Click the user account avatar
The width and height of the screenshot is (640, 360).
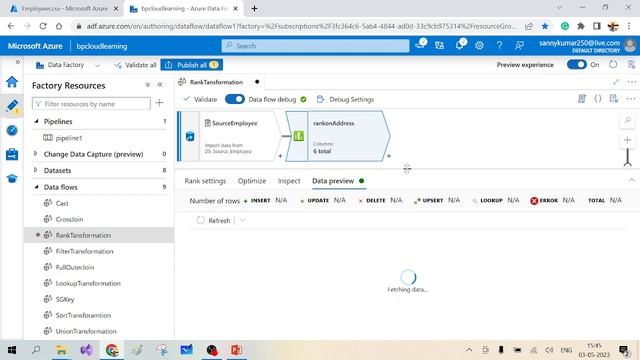pyautogui.click(x=630, y=45)
